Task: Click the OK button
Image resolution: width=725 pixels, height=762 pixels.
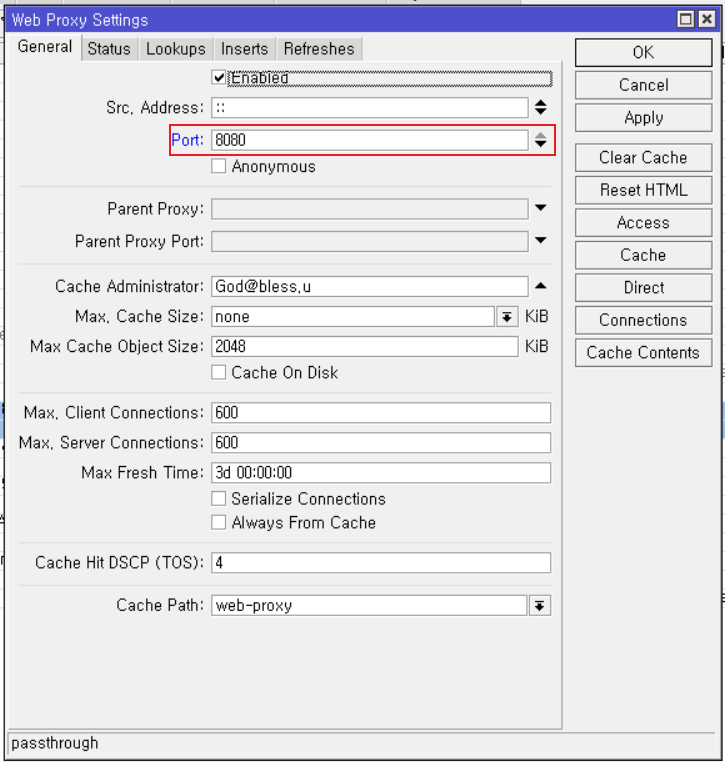Action: point(643,52)
